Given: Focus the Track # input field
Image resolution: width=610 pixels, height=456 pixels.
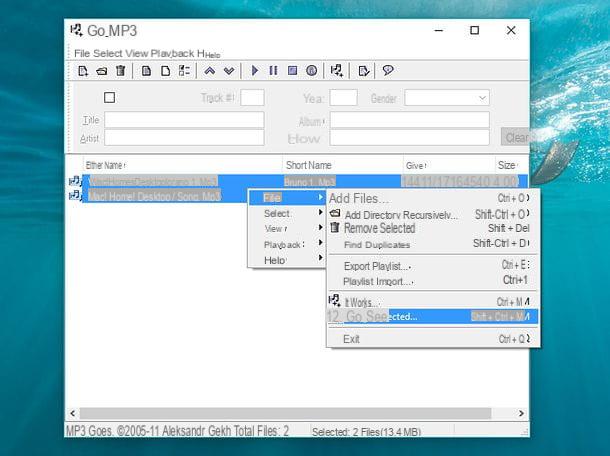Looking at the screenshot, I should [x=252, y=98].
